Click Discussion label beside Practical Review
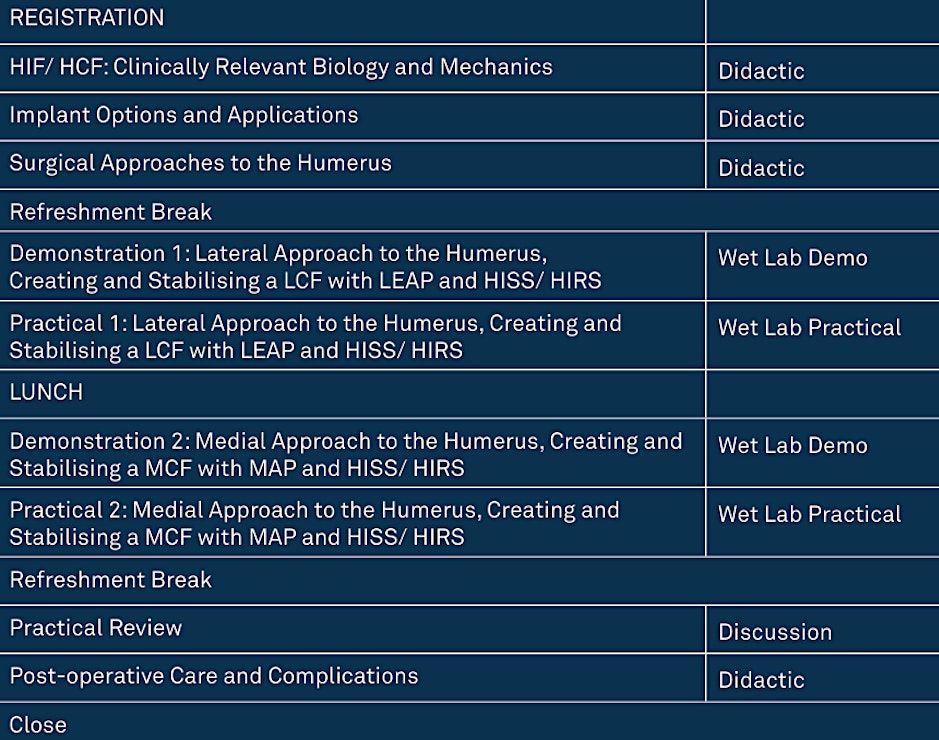Viewport: 939px width, 740px height. tap(775, 632)
